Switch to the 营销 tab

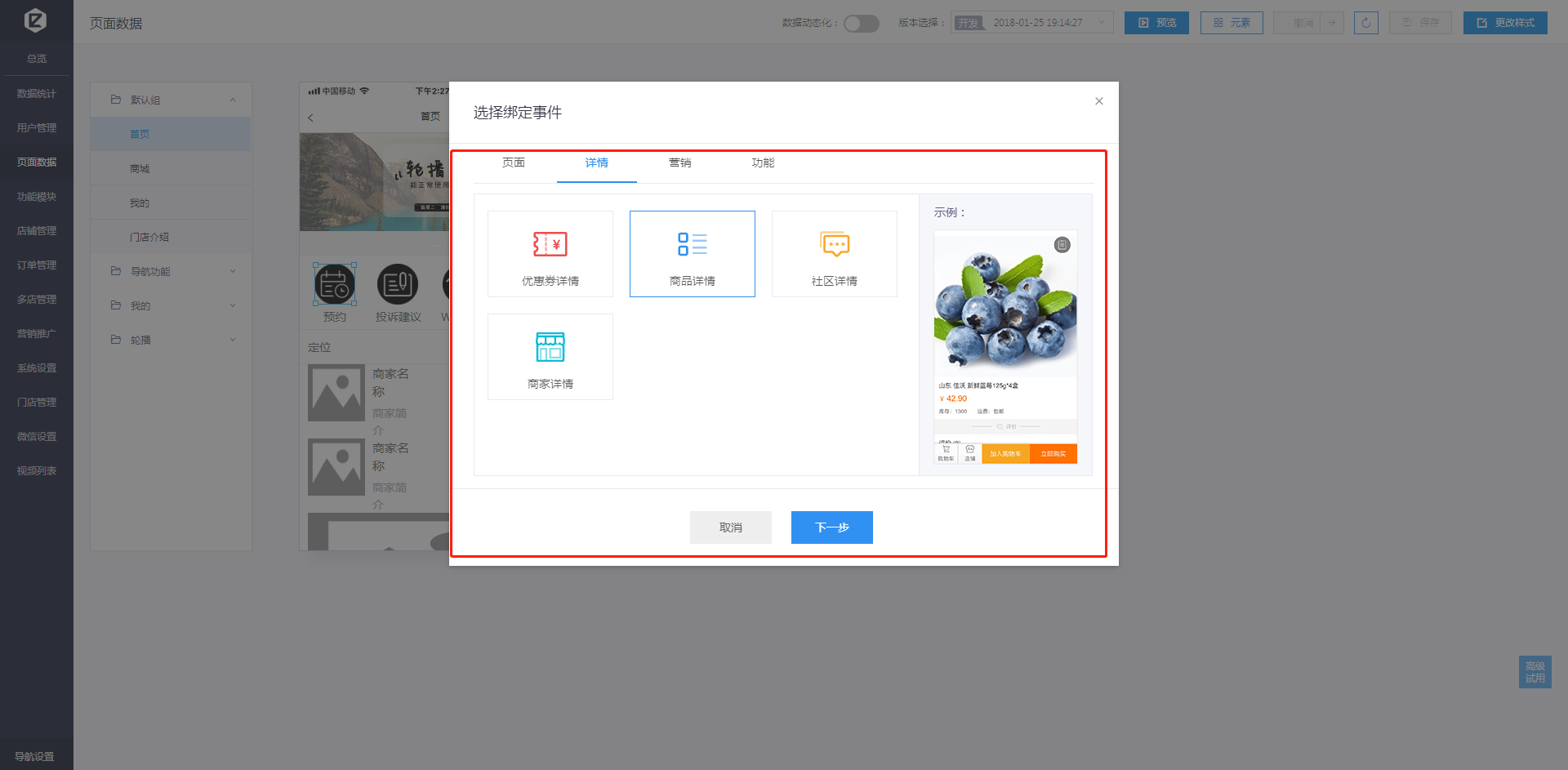pyautogui.click(x=679, y=163)
